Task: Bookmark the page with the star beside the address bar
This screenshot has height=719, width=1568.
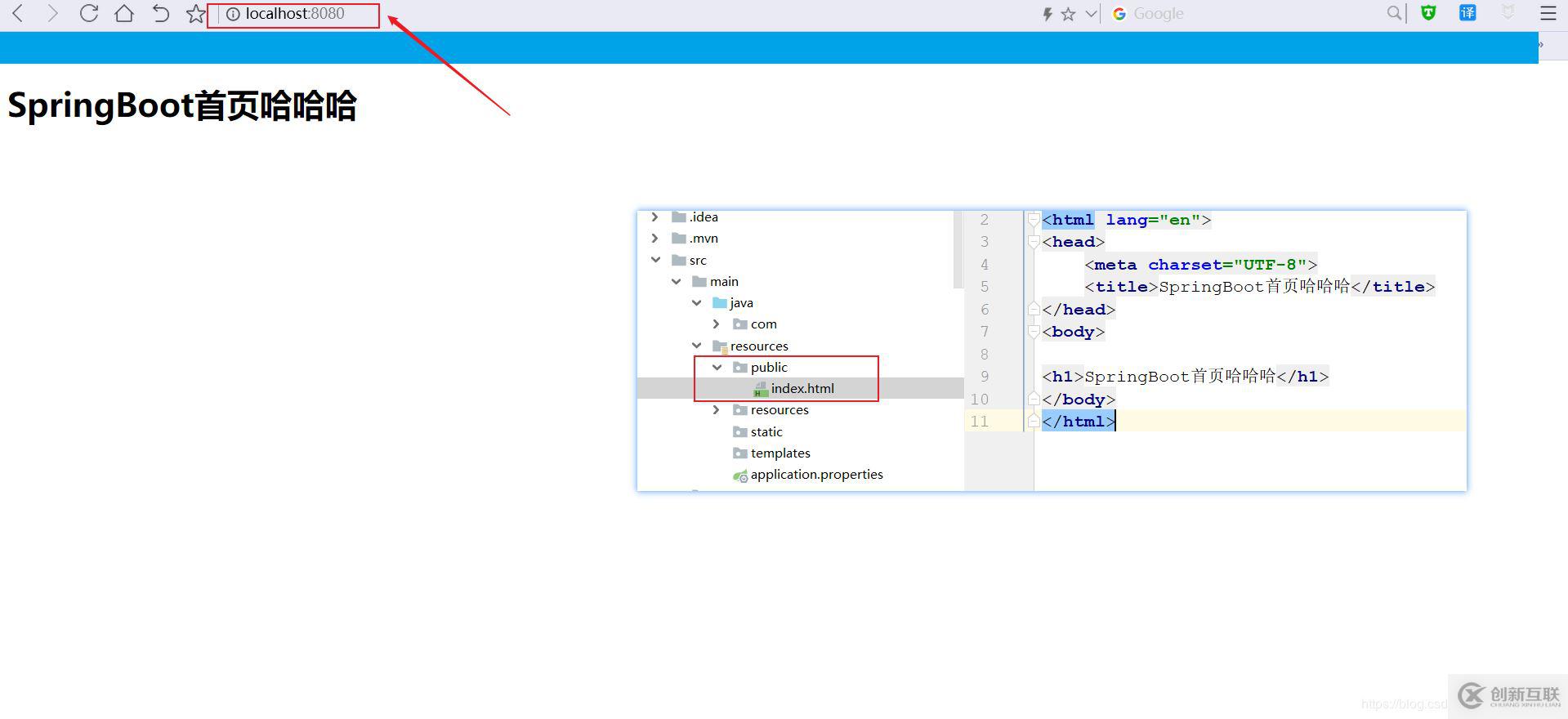Action: pos(195,14)
